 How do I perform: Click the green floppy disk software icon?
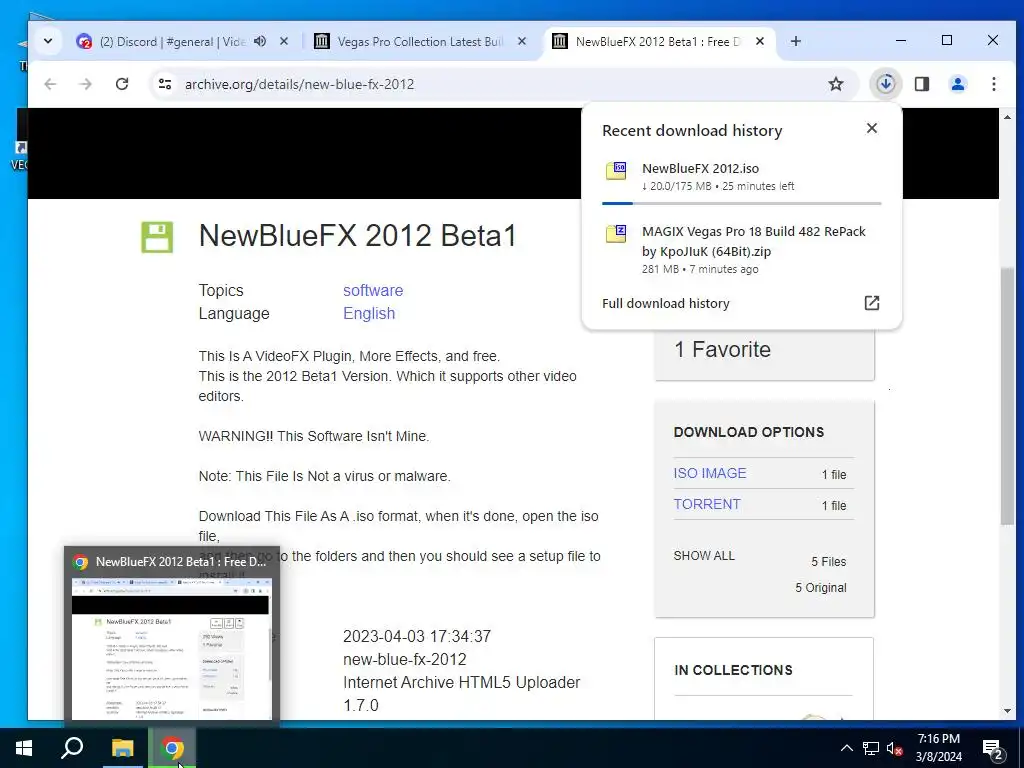pos(157,236)
